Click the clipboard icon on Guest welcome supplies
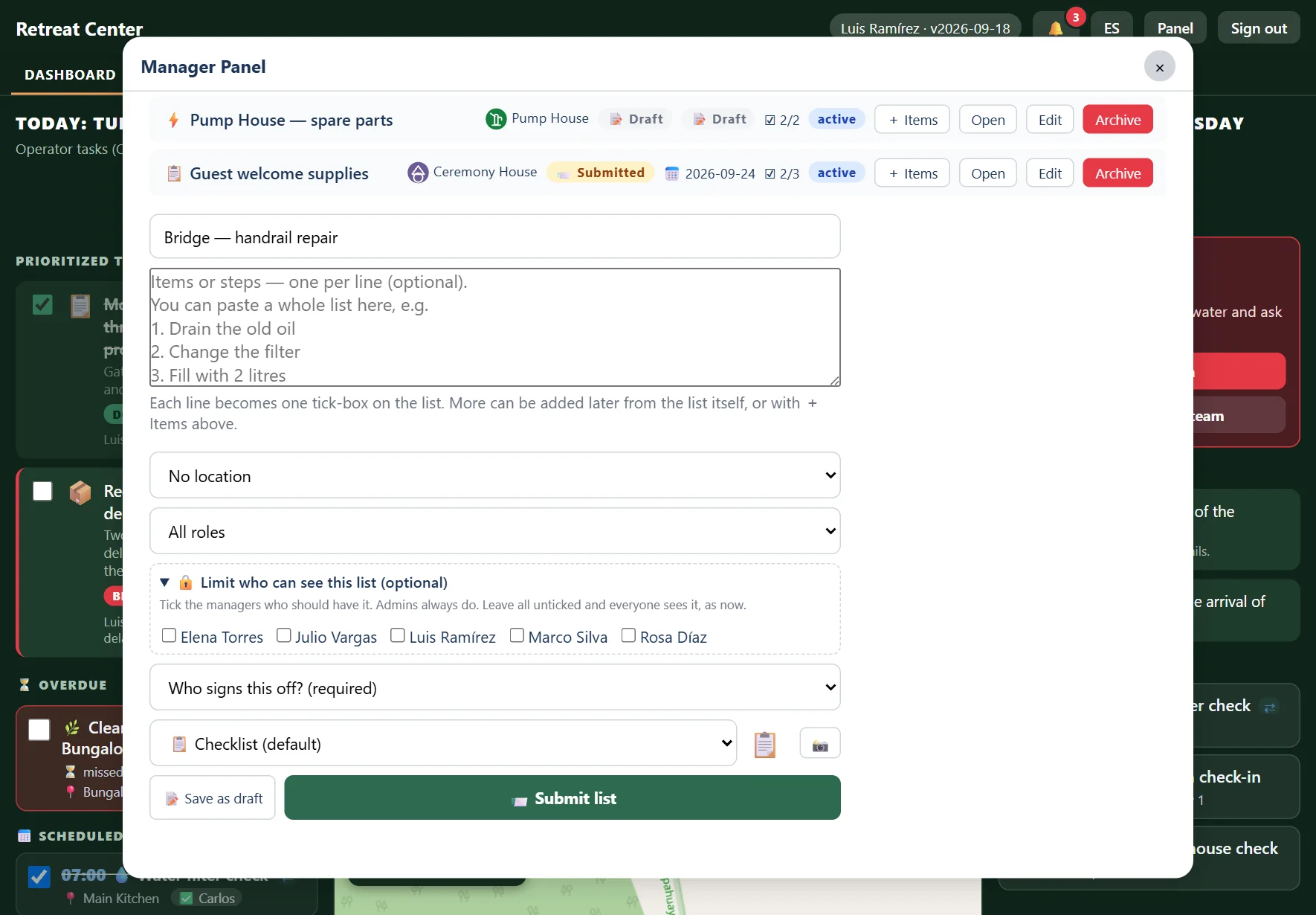This screenshot has width=1316, height=915. click(x=174, y=173)
